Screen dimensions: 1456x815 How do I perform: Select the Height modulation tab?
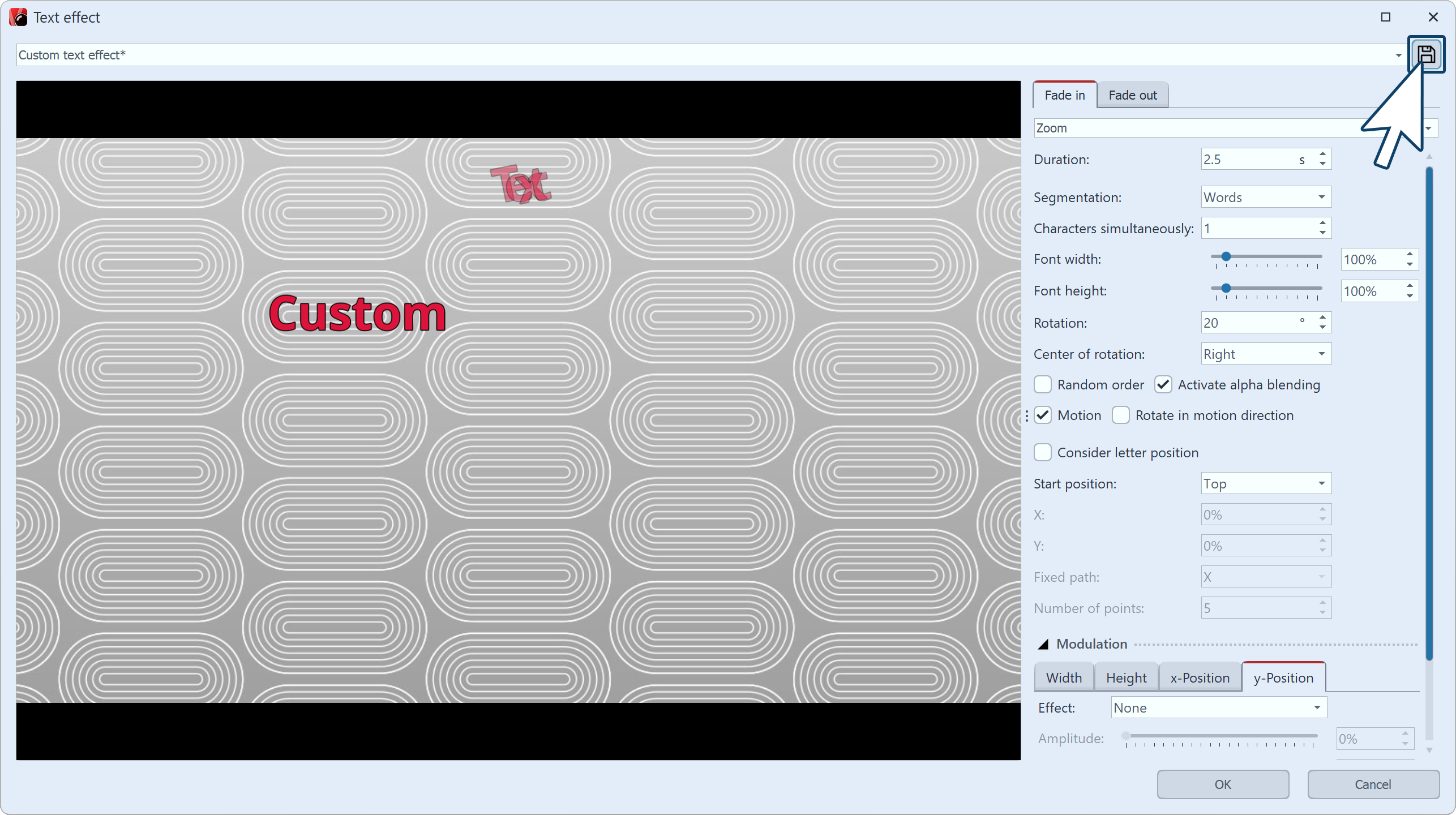point(1126,678)
